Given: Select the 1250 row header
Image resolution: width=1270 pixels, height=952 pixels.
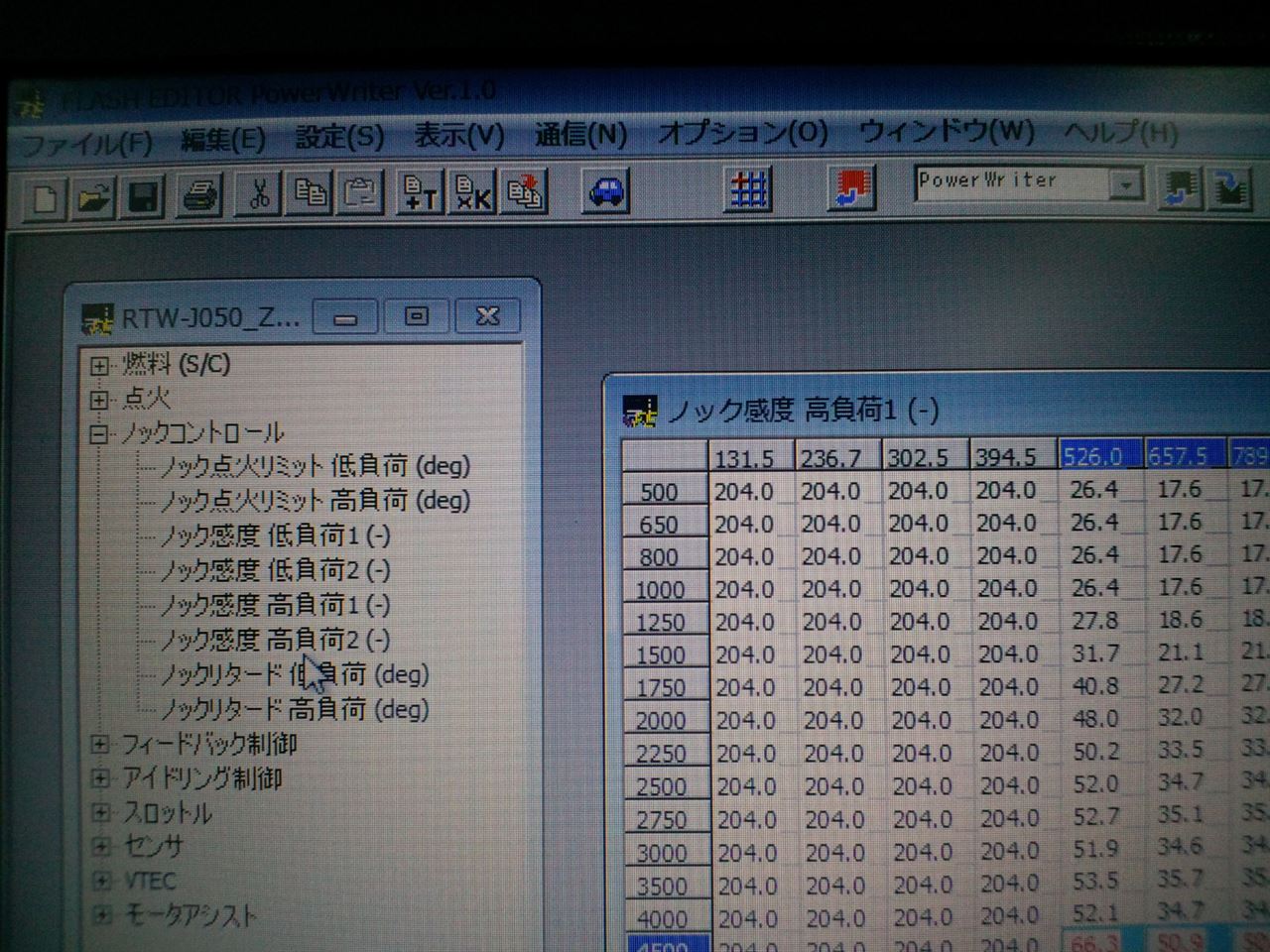Looking at the screenshot, I should pyautogui.click(x=665, y=622).
